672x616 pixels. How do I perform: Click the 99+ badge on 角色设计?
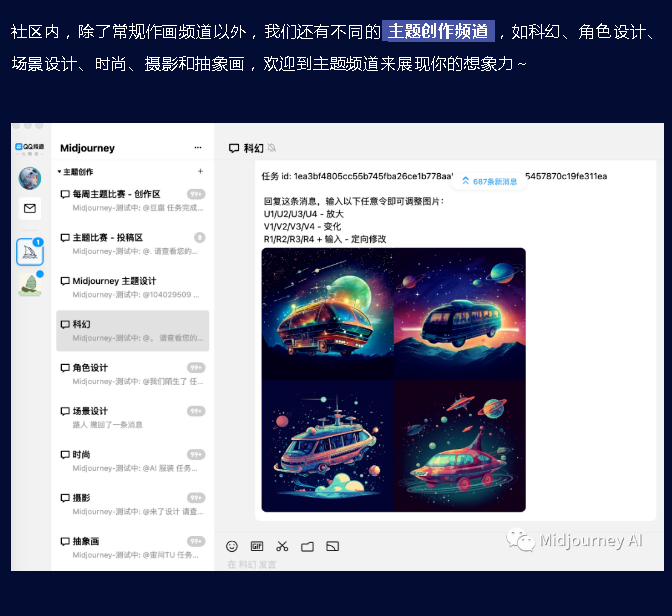(196, 368)
